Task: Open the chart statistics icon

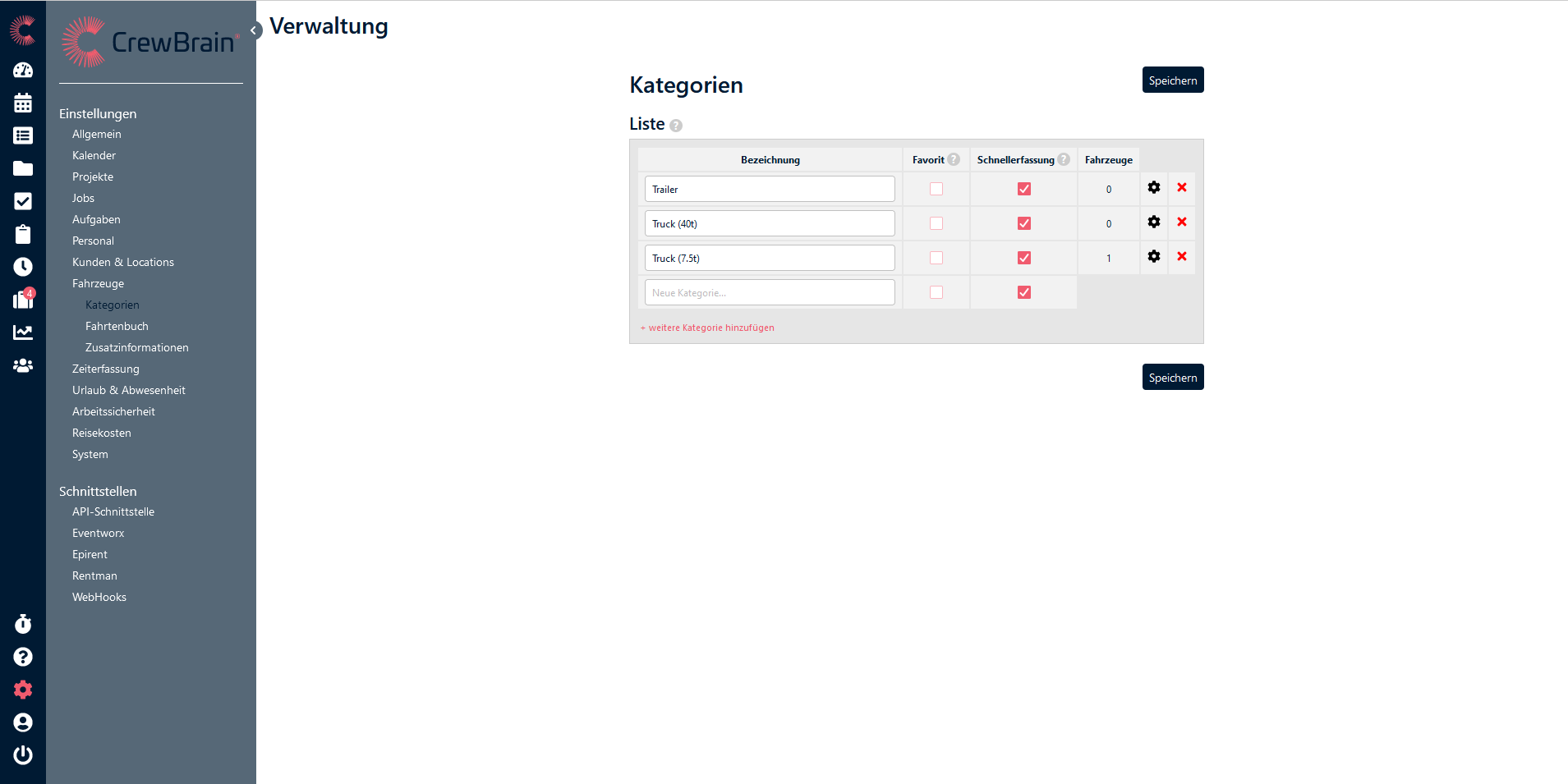Action: tap(23, 332)
